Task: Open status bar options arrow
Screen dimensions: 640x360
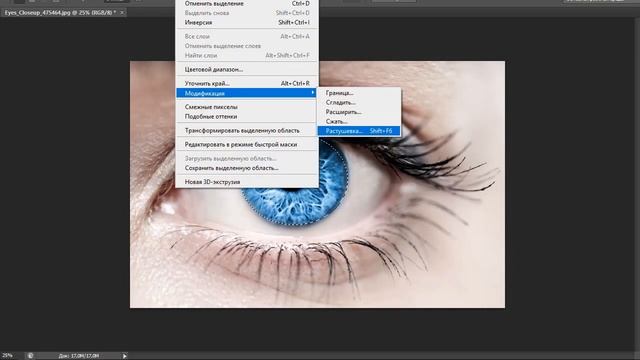Action: click(124, 356)
